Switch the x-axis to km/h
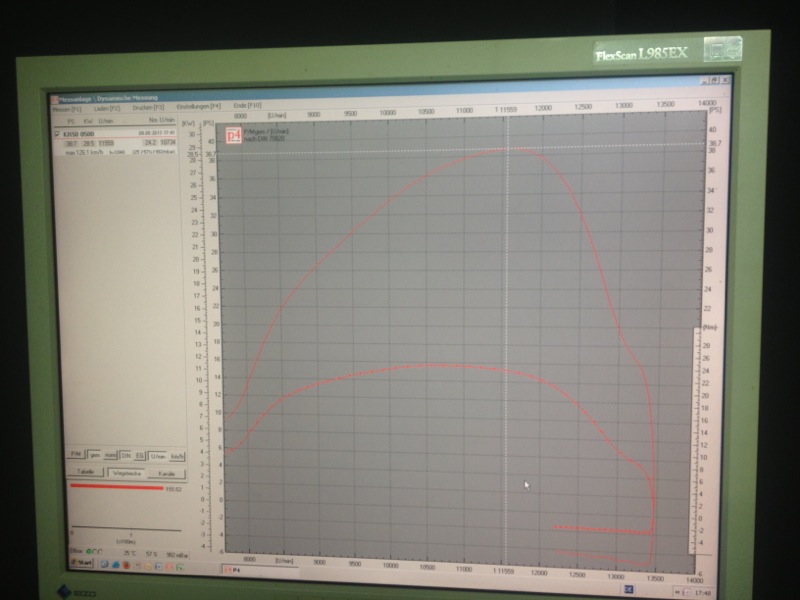The image size is (800, 600). (x=177, y=456)
